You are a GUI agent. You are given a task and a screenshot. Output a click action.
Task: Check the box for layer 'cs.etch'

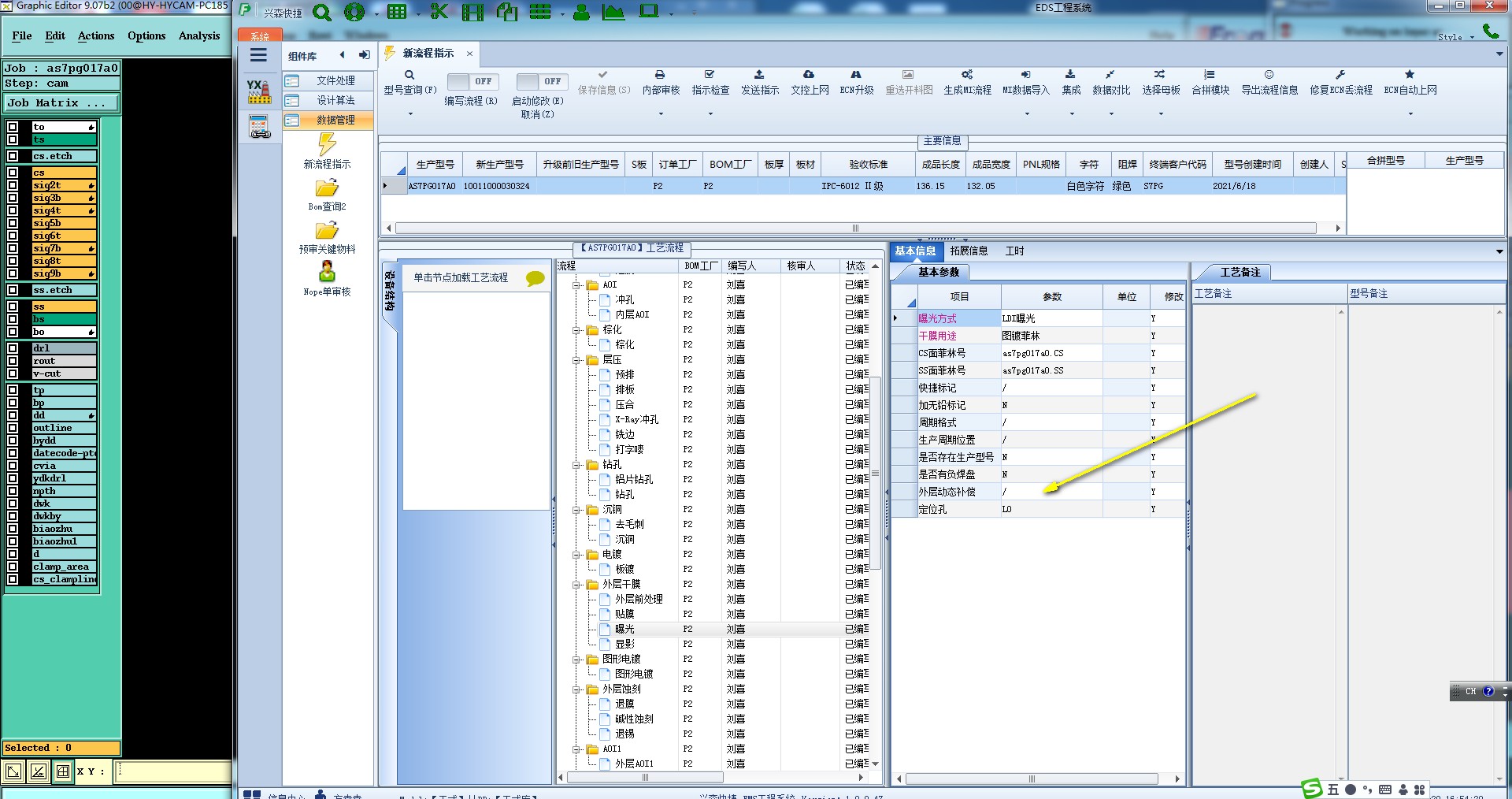coord(13,156)
